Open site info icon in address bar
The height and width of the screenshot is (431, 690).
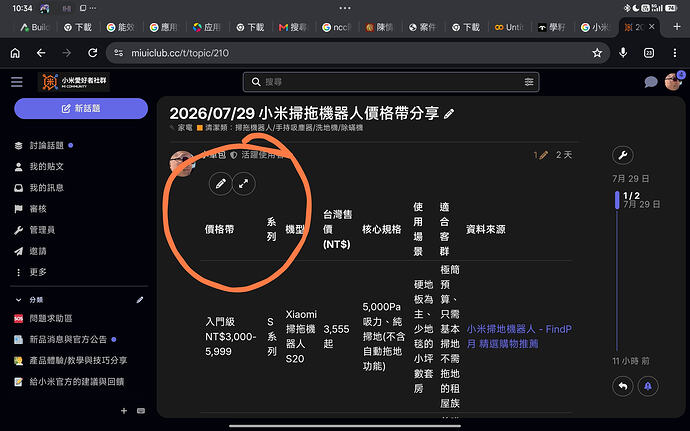pyautogui.click(x=118, y=53)
